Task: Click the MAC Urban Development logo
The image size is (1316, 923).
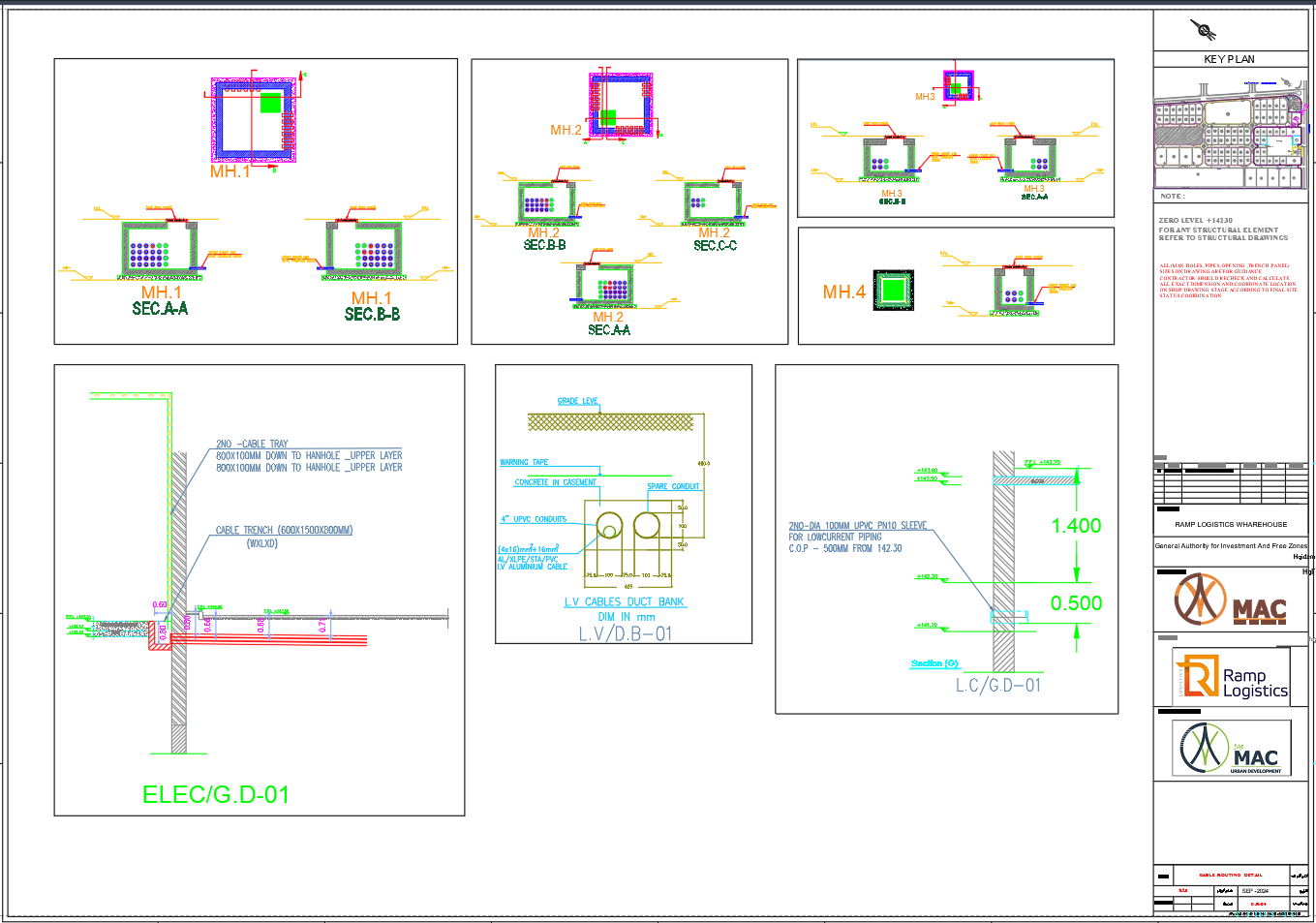Action: coord(1231,747)
